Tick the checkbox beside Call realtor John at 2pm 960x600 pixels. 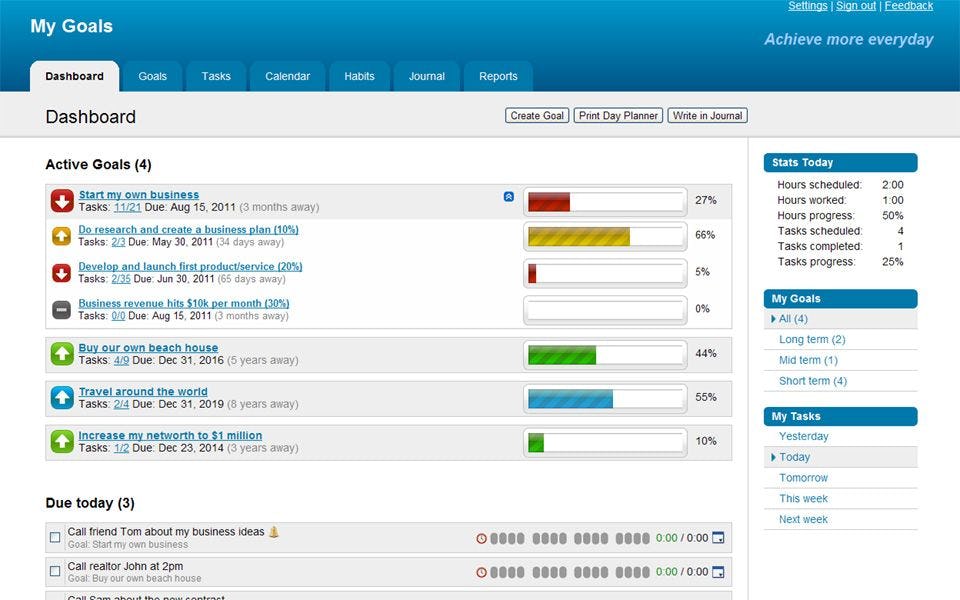click(x=54, y=572)
